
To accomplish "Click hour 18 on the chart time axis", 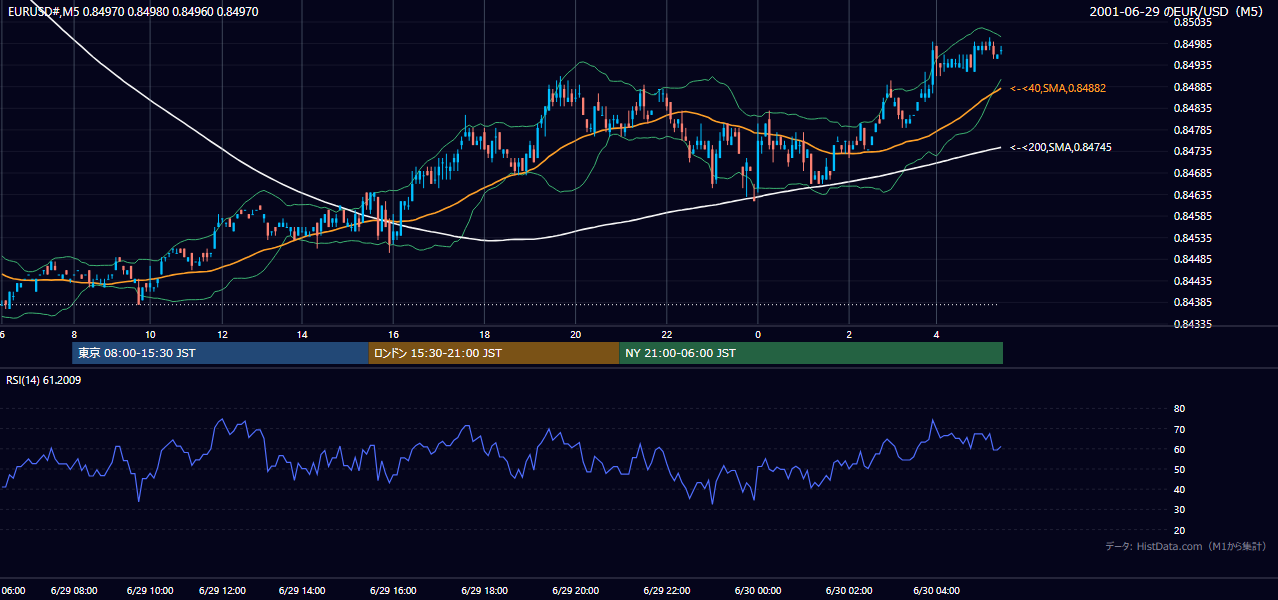I will point(484,334).
